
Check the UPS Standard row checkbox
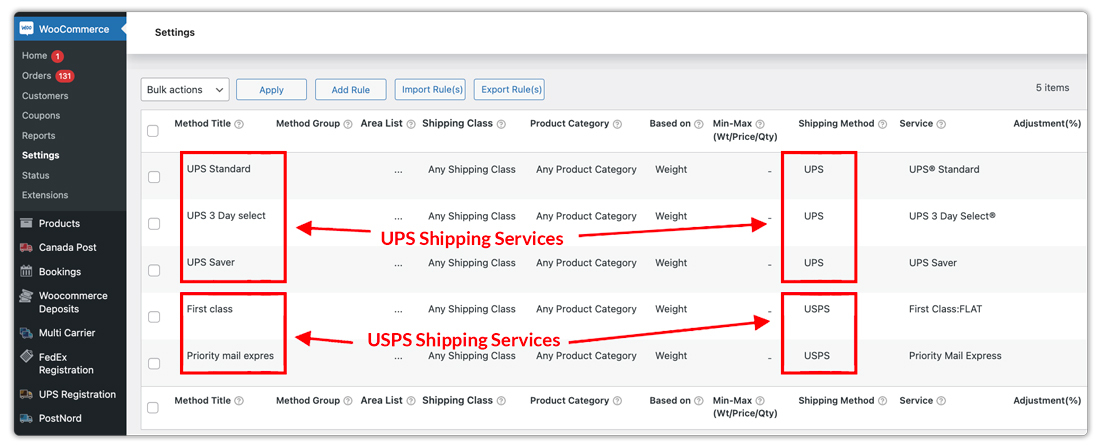[154, 177]
